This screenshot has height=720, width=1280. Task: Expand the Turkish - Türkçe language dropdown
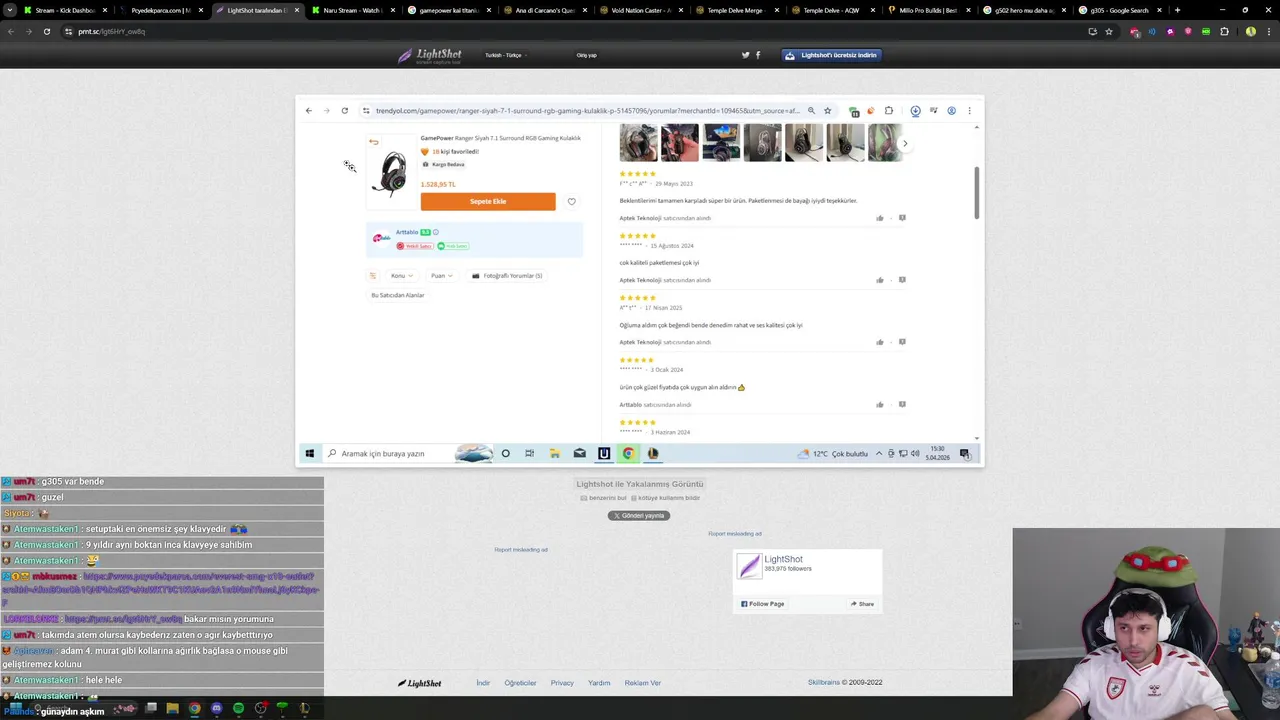click(x=505, y=55)
